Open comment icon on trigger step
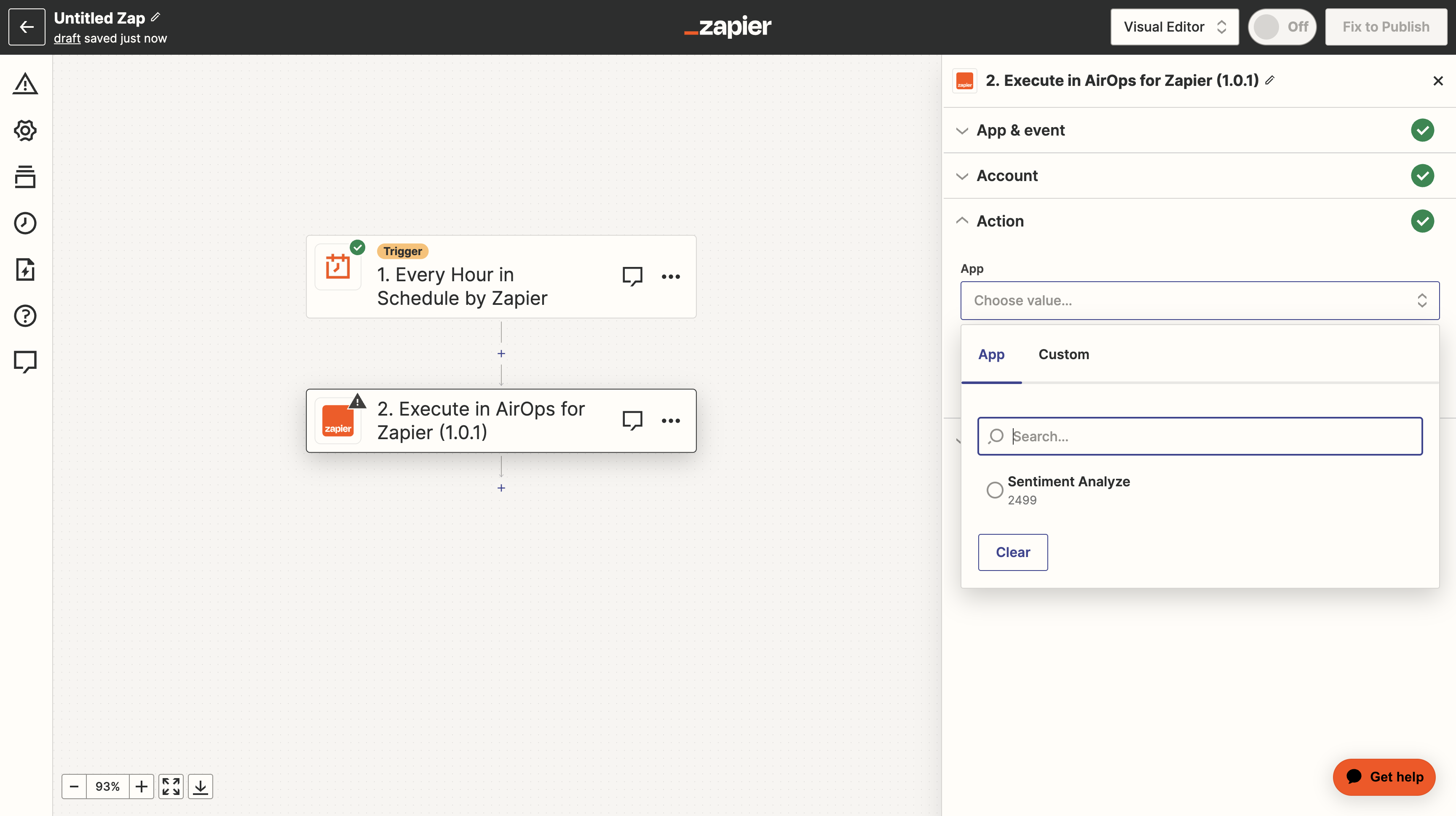 point(632,276)
